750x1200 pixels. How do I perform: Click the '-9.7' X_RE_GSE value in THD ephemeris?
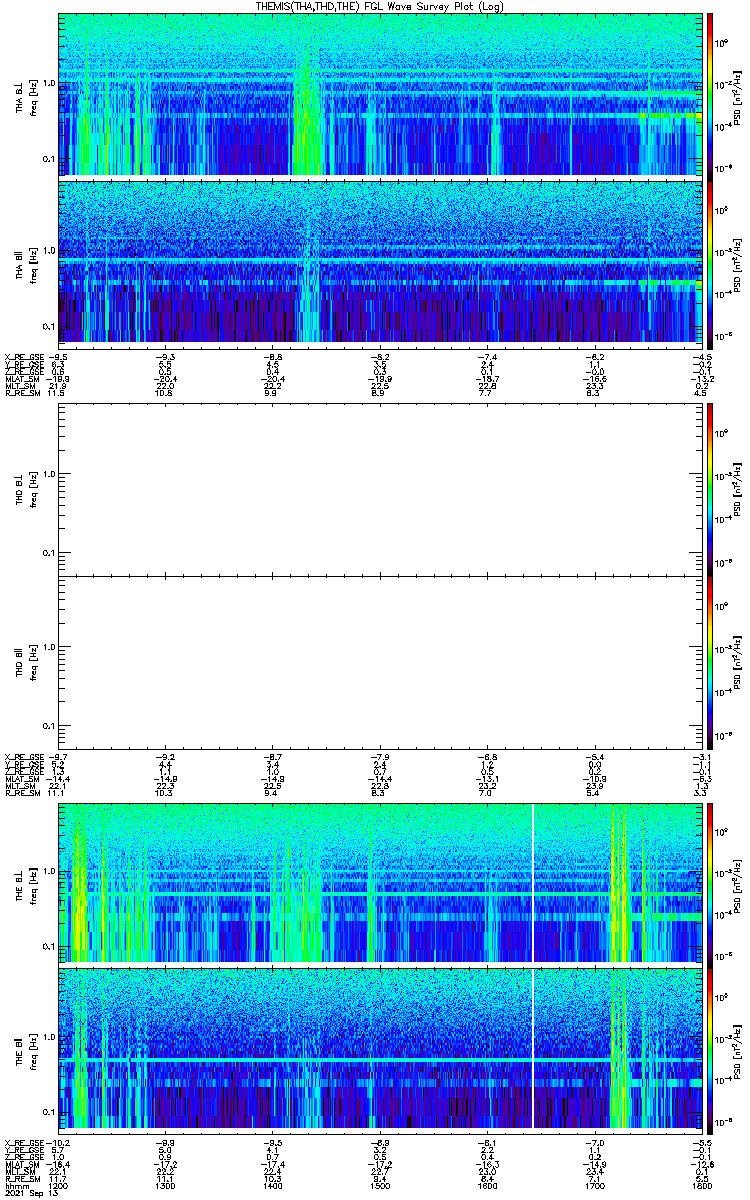pos(59,757)
